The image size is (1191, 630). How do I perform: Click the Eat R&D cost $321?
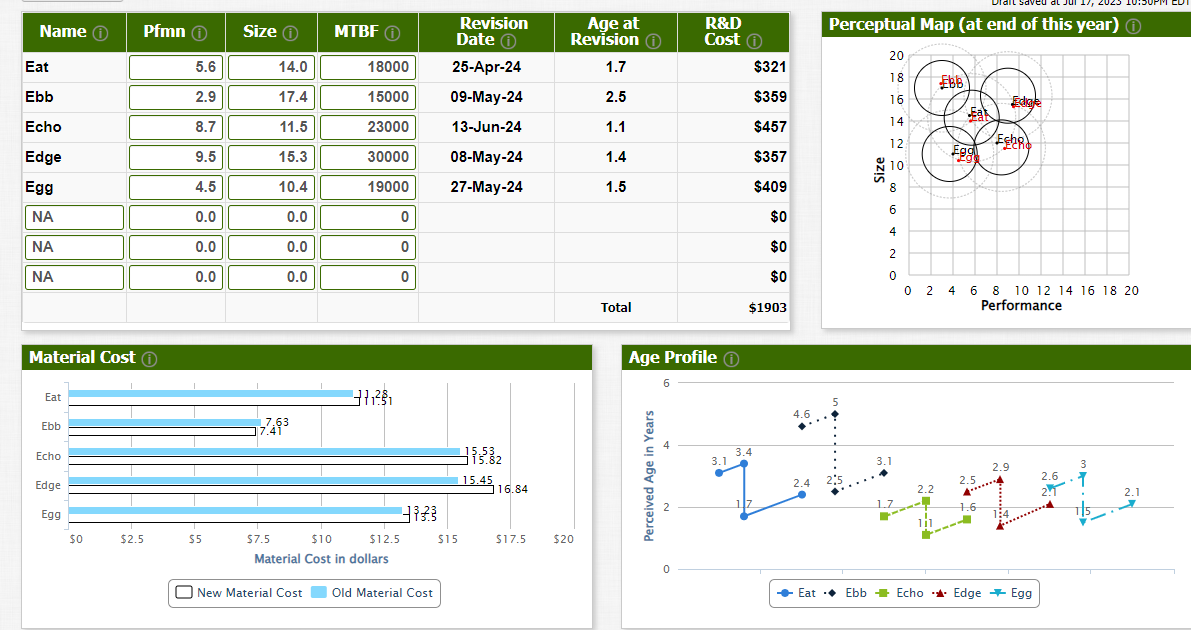tap(769, 67)
